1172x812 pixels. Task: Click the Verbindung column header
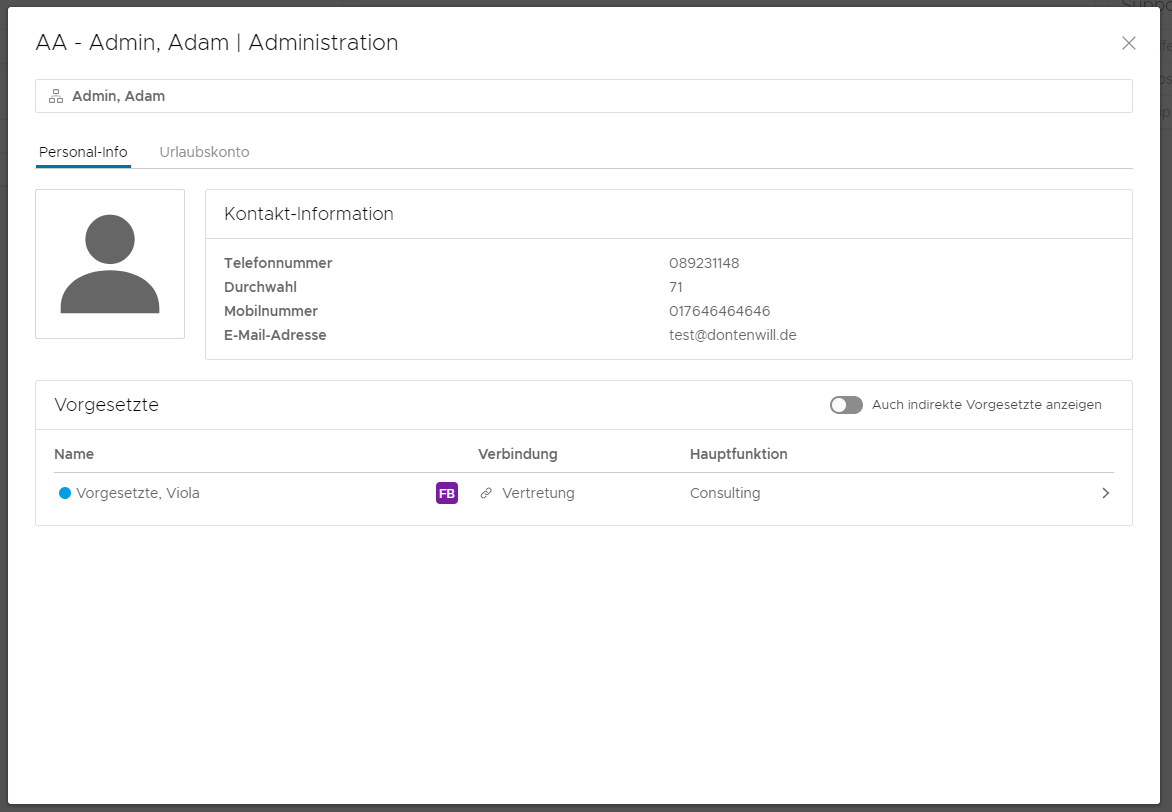pyautogui.click(x=517, y=454)
